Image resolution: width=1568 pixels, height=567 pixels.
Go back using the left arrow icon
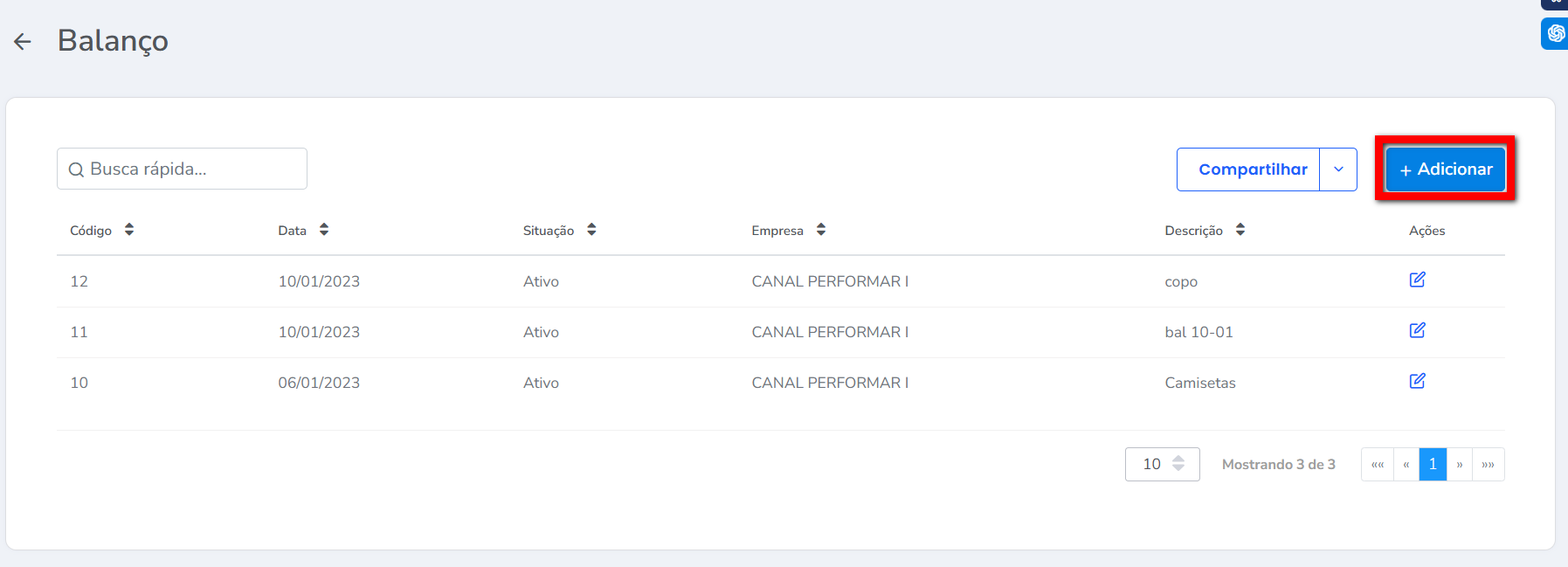(23, 41)
